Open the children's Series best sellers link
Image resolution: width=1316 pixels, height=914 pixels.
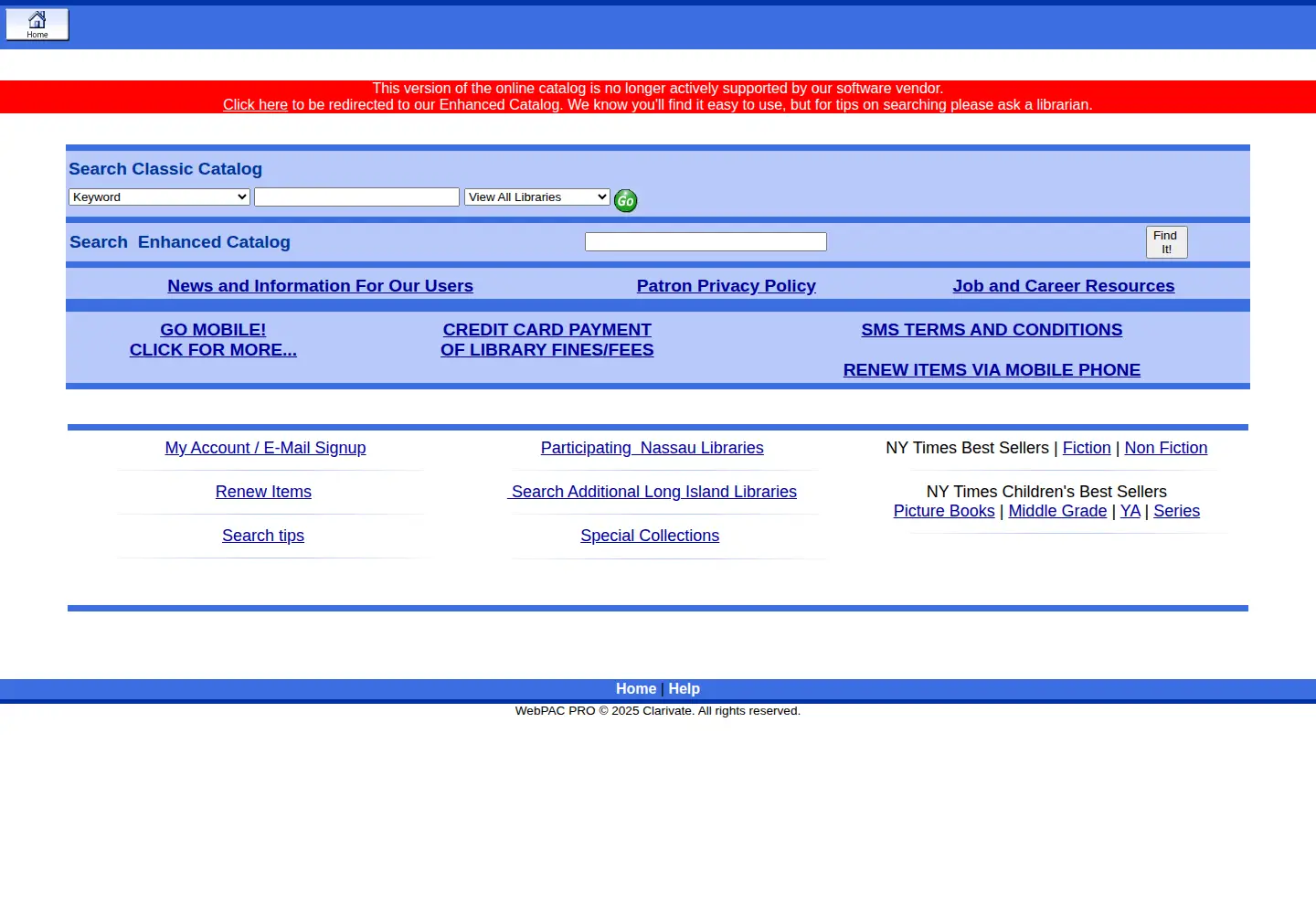tap(1176, 511)
